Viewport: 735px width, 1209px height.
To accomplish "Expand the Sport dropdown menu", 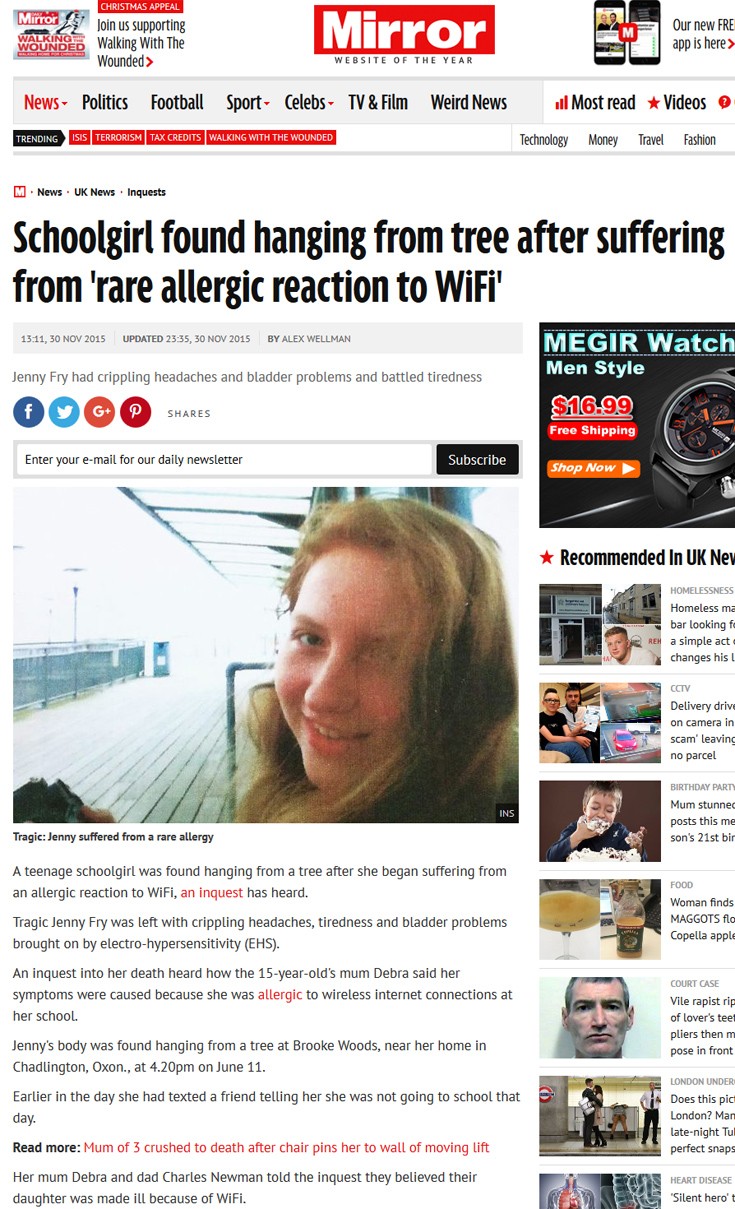I will (x=249, y=102).
